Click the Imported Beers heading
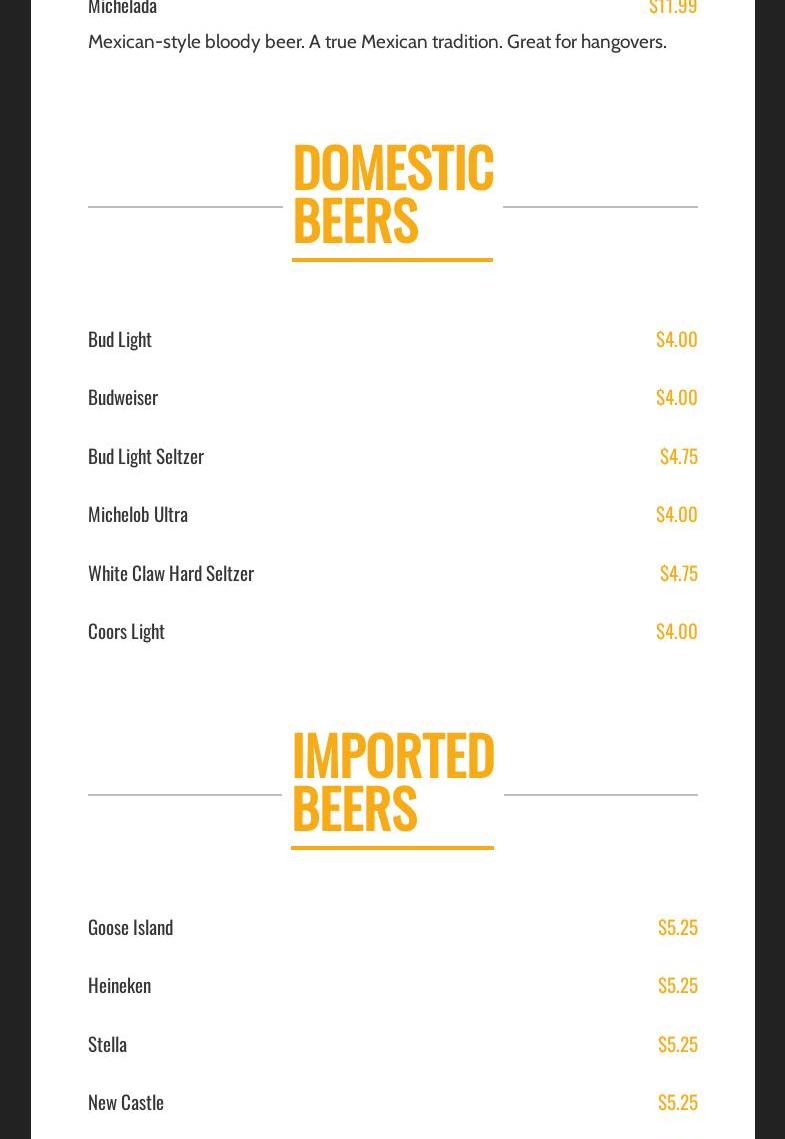 point(392,781)
